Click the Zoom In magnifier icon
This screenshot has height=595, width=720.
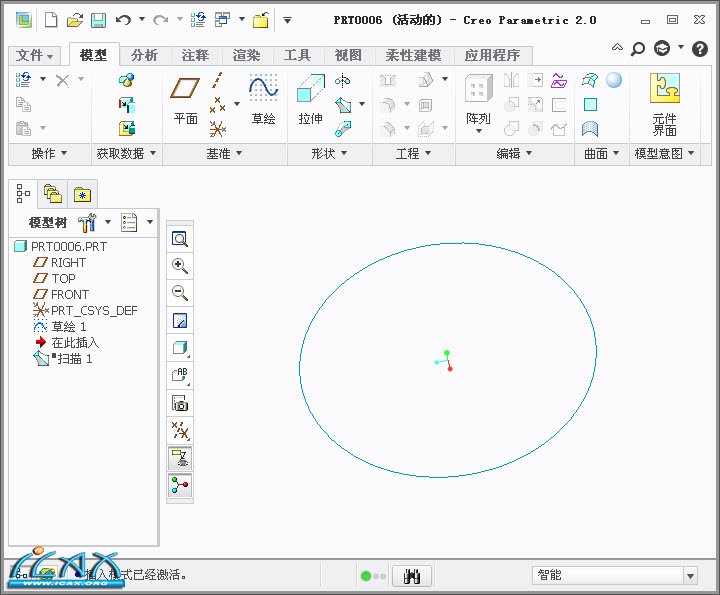click(x=180, y=266)
